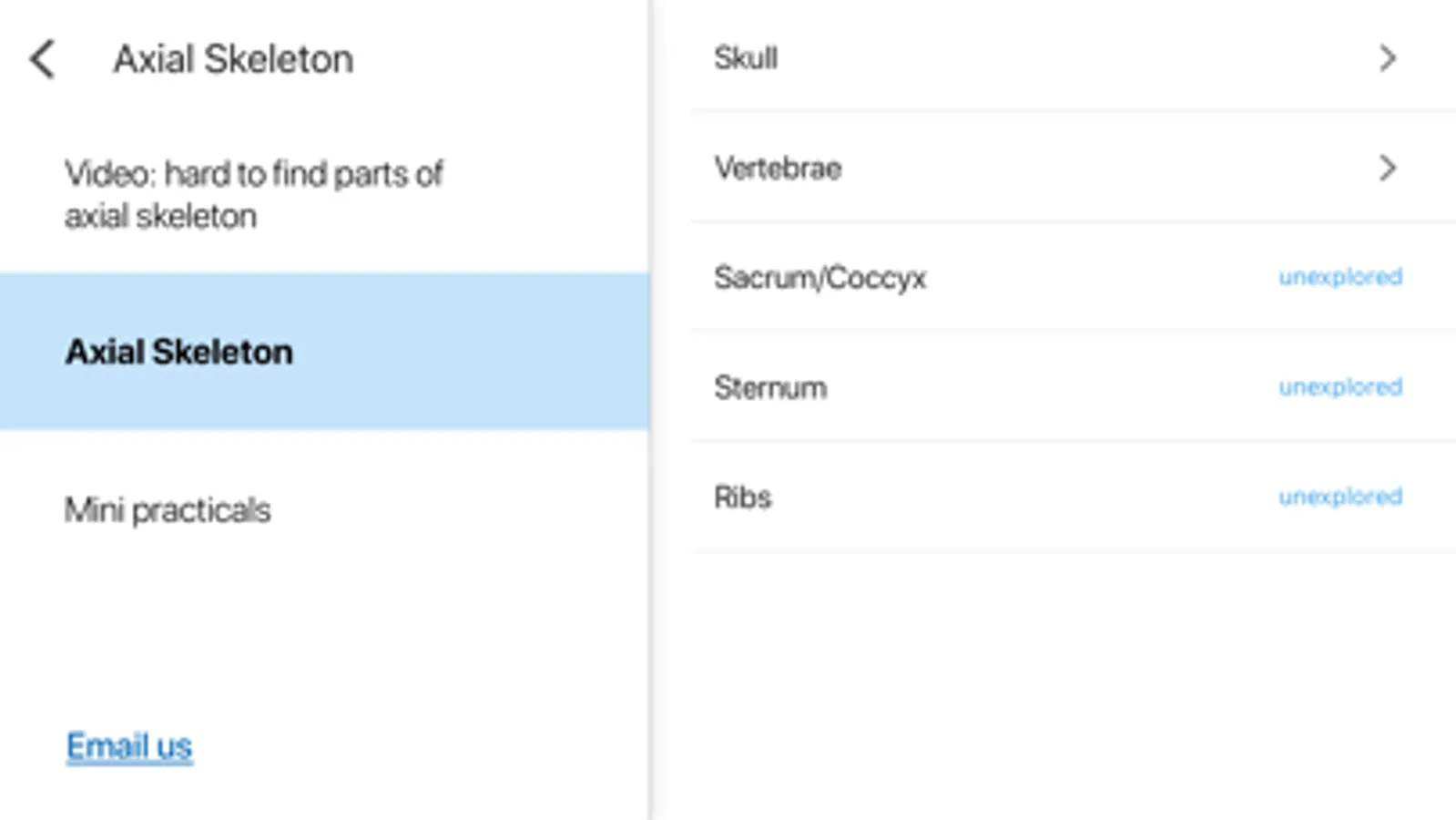The image size is (1456, 820).
Task: Click the unexplored tag beside Ribs
Action: pyautogui.click(x=1339, y=497)
